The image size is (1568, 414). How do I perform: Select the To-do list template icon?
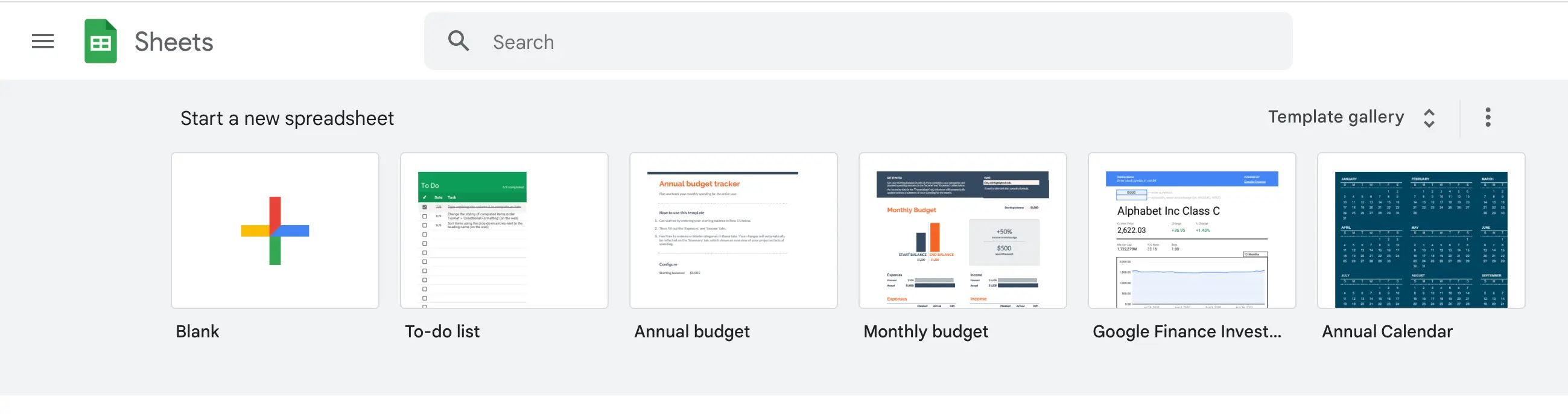504,231
